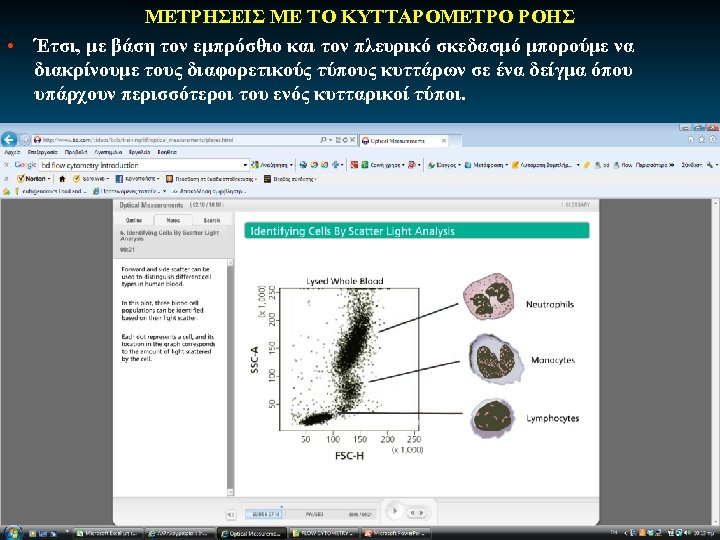This screenshot has width=720, height=540.
Task: Open the Safe Web dropdown
Action: click(91, 179)
